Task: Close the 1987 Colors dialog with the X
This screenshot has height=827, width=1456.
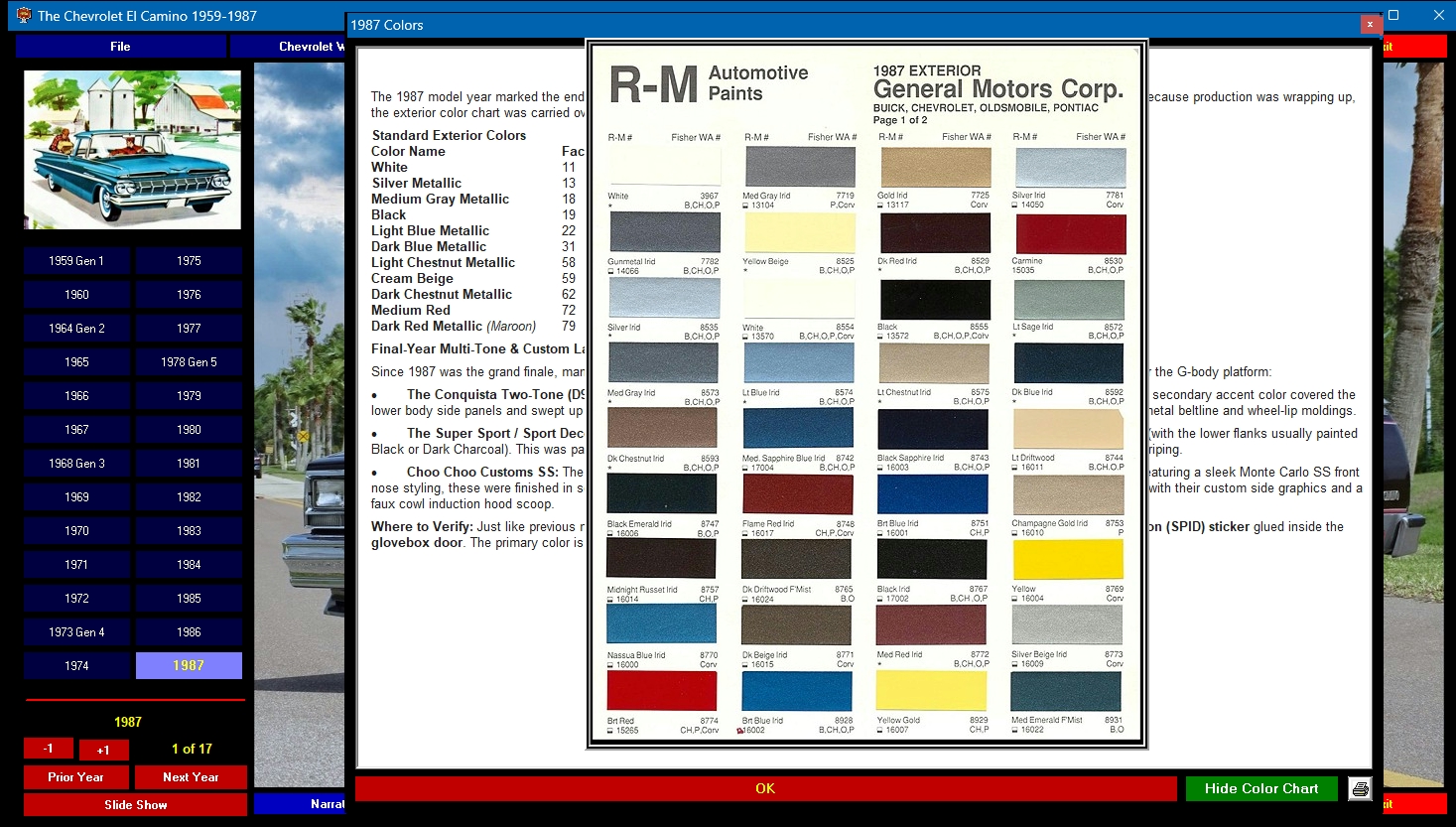Action: pyautogui.click(x=1370, y=25)
